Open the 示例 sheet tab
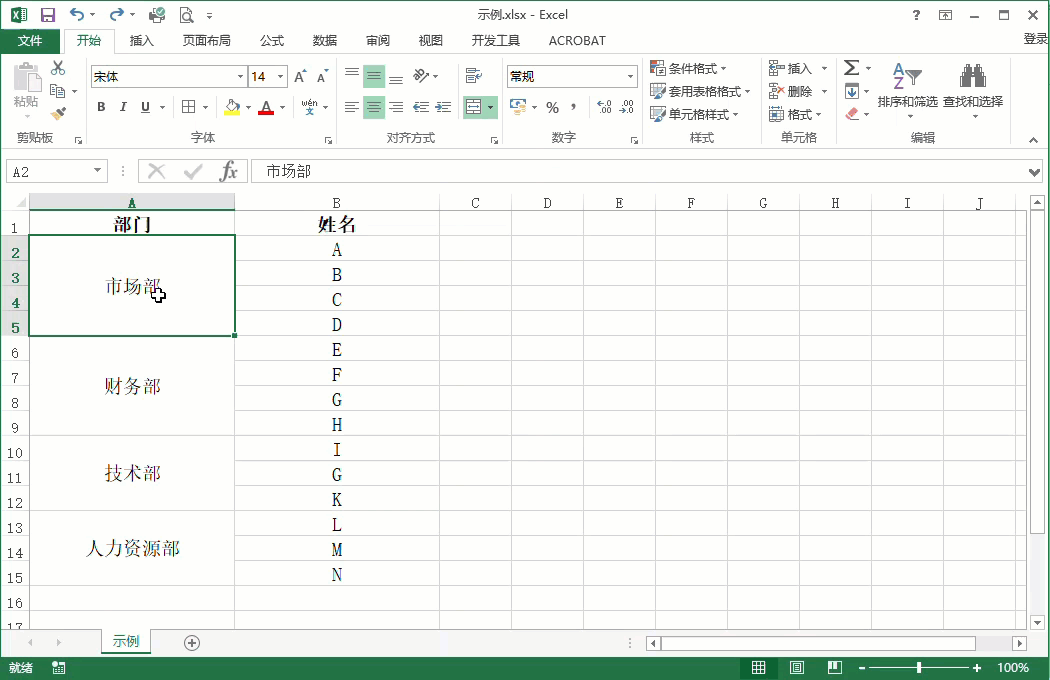 (x=126, y=642)
